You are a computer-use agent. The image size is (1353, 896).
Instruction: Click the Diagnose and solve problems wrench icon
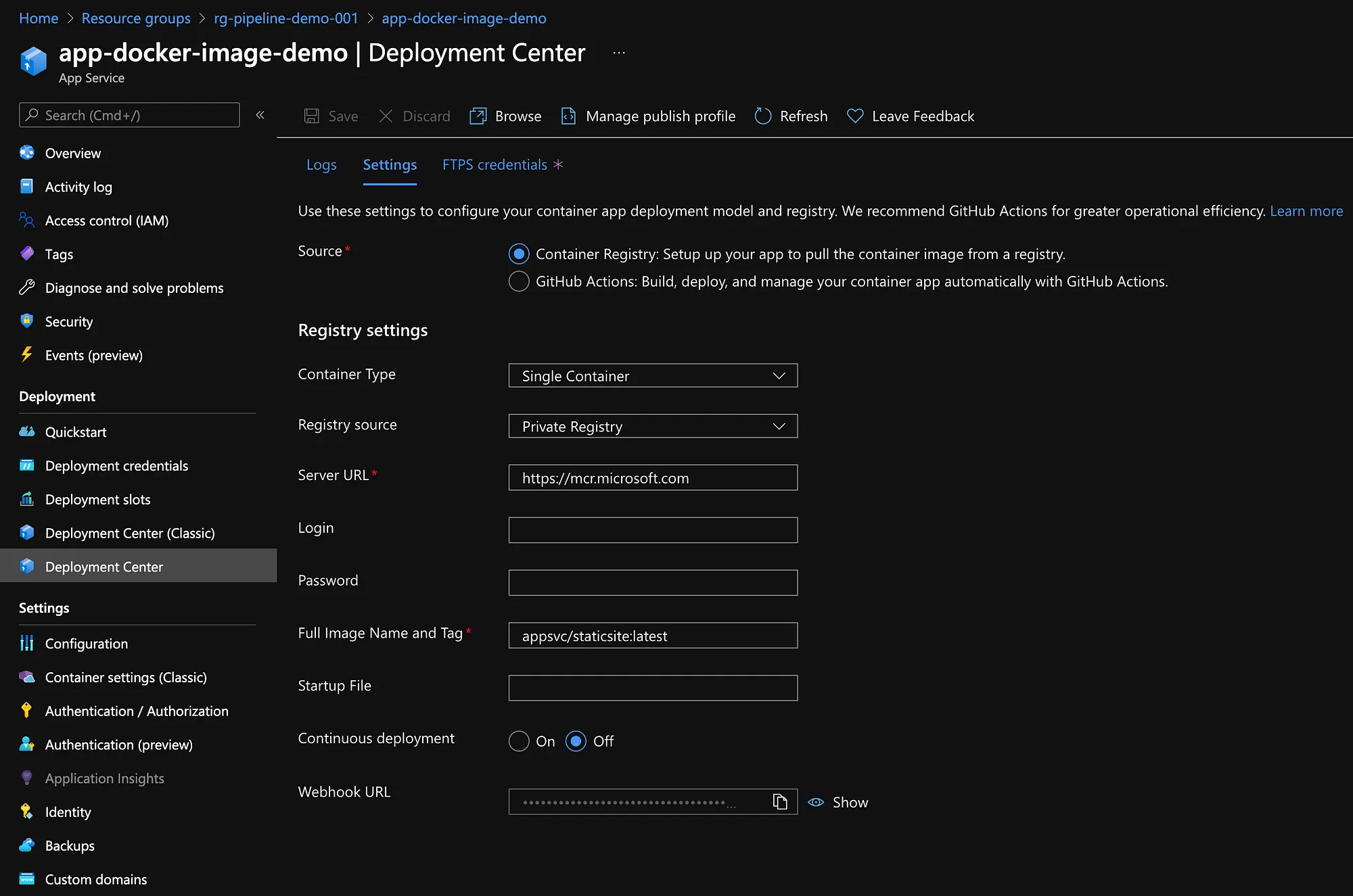point(27,288)
